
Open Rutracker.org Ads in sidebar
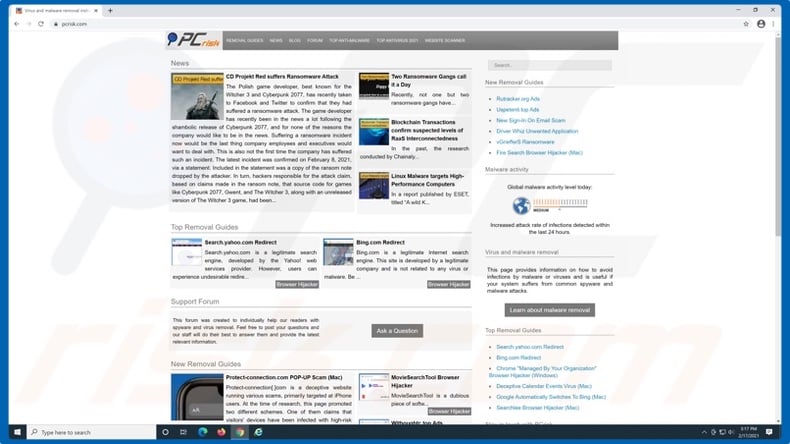[x=518, y=99]
